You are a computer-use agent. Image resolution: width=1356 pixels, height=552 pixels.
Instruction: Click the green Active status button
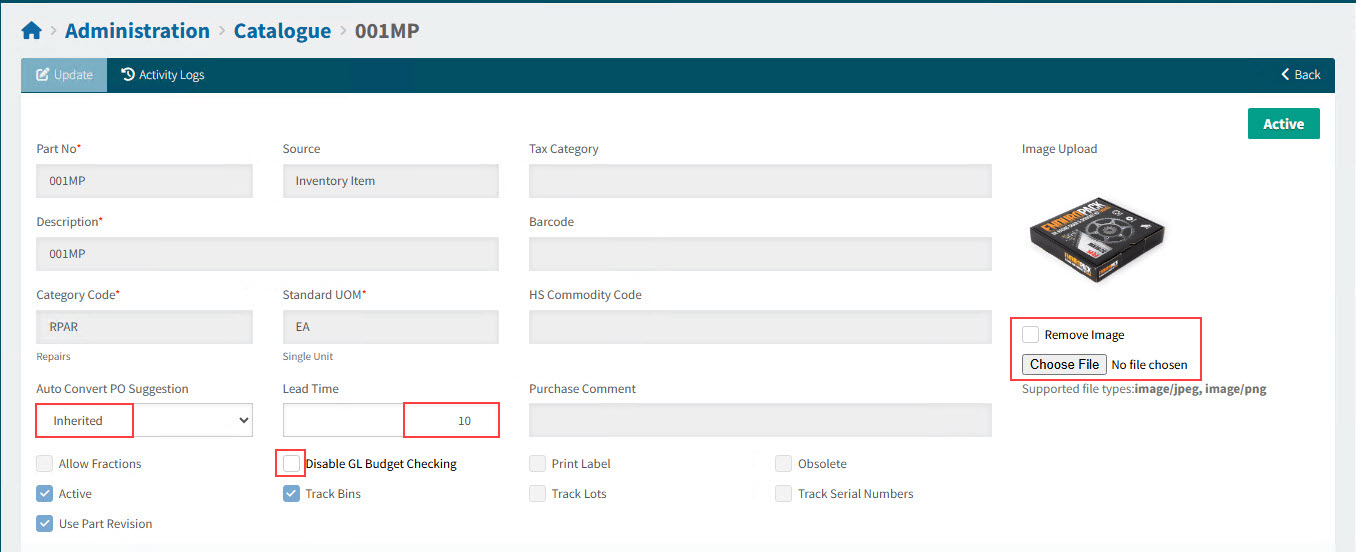(x=1283, y=124)
